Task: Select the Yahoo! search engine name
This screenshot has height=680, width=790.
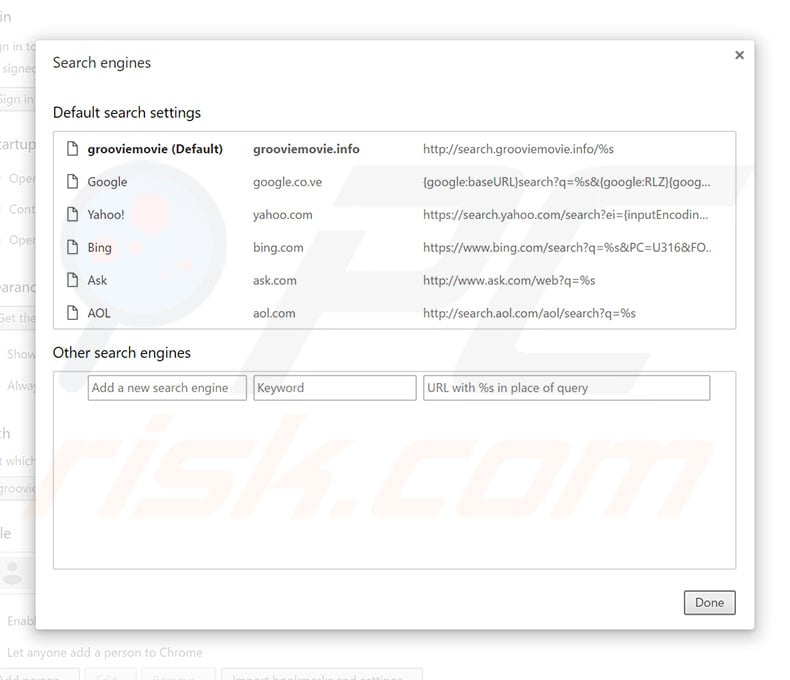Action: 106,215
